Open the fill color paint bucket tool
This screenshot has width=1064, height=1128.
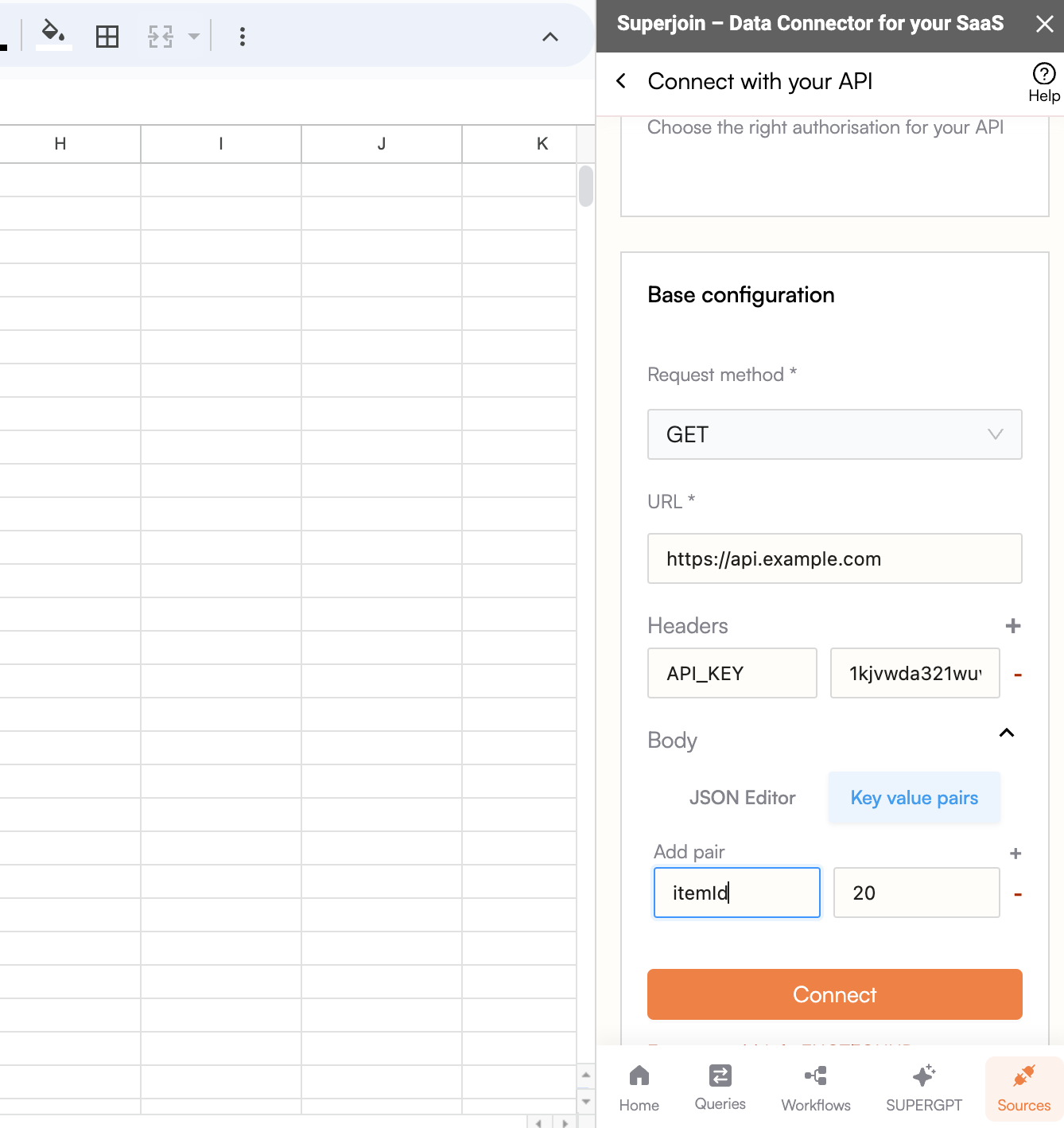(x=53, y=35)
